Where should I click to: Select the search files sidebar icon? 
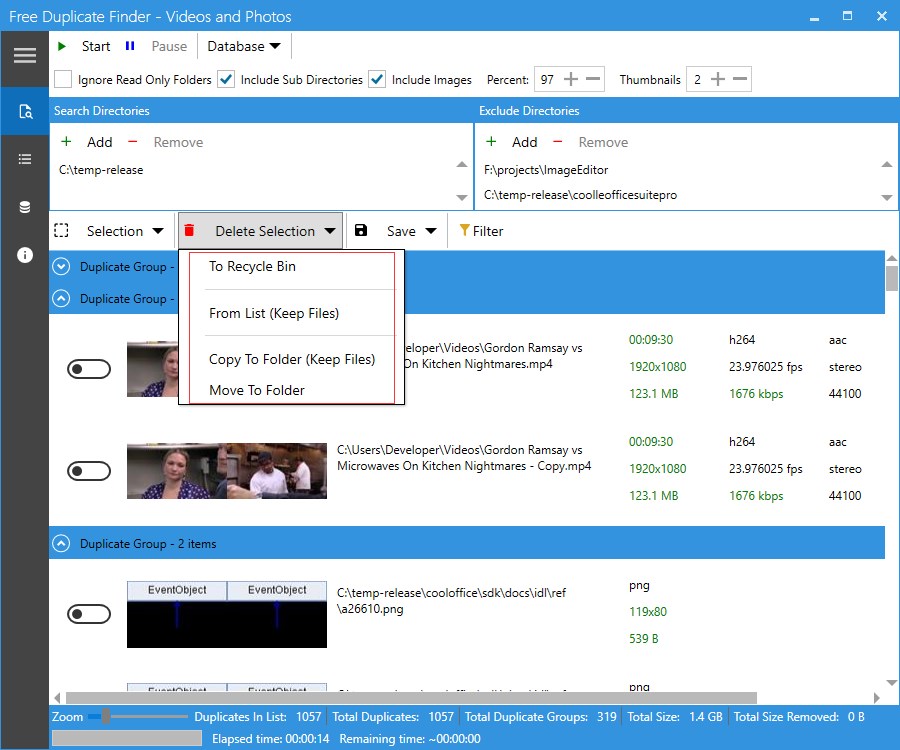[x=25, y=111]
